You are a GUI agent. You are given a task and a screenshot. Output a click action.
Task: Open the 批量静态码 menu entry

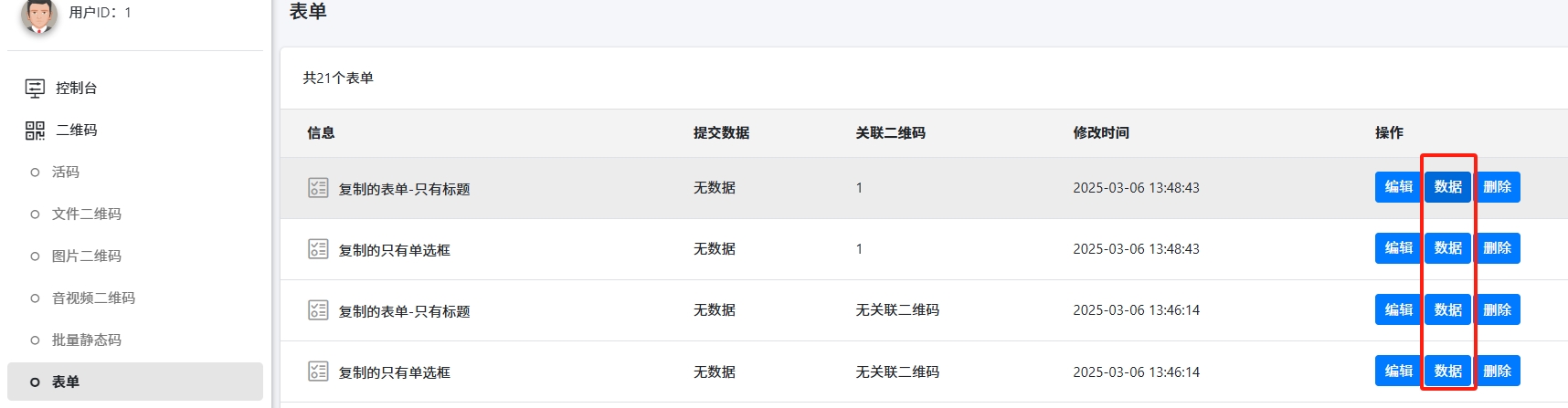coord(86,340)
